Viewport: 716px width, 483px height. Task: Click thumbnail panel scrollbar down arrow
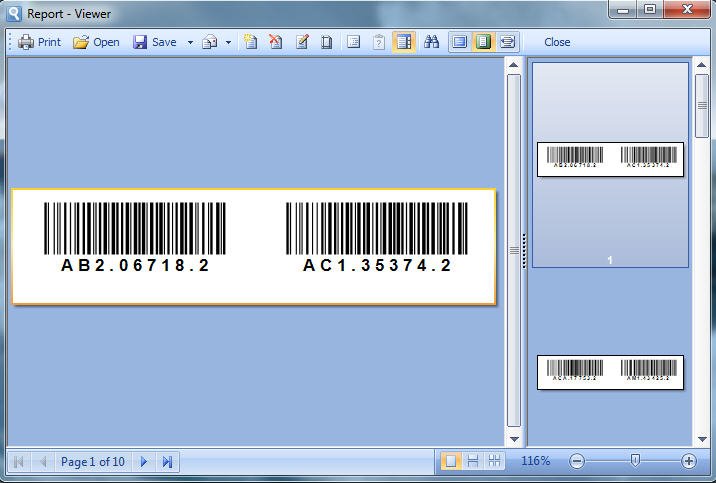click(701, 439)
